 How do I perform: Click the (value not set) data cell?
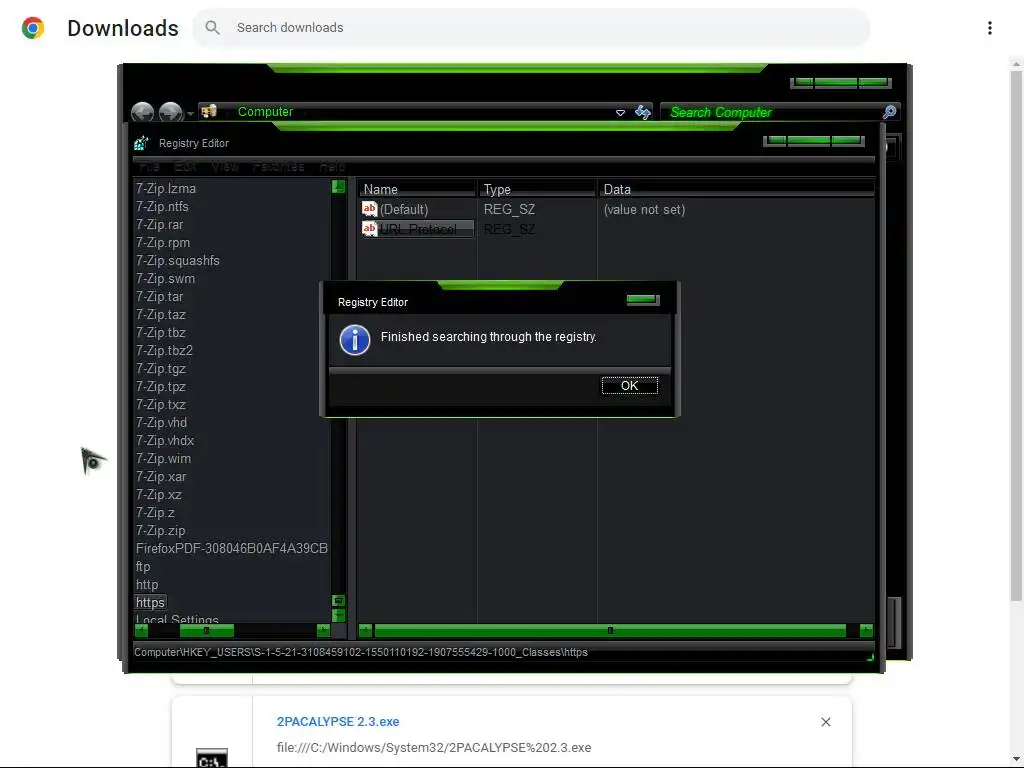click(644, 210)
